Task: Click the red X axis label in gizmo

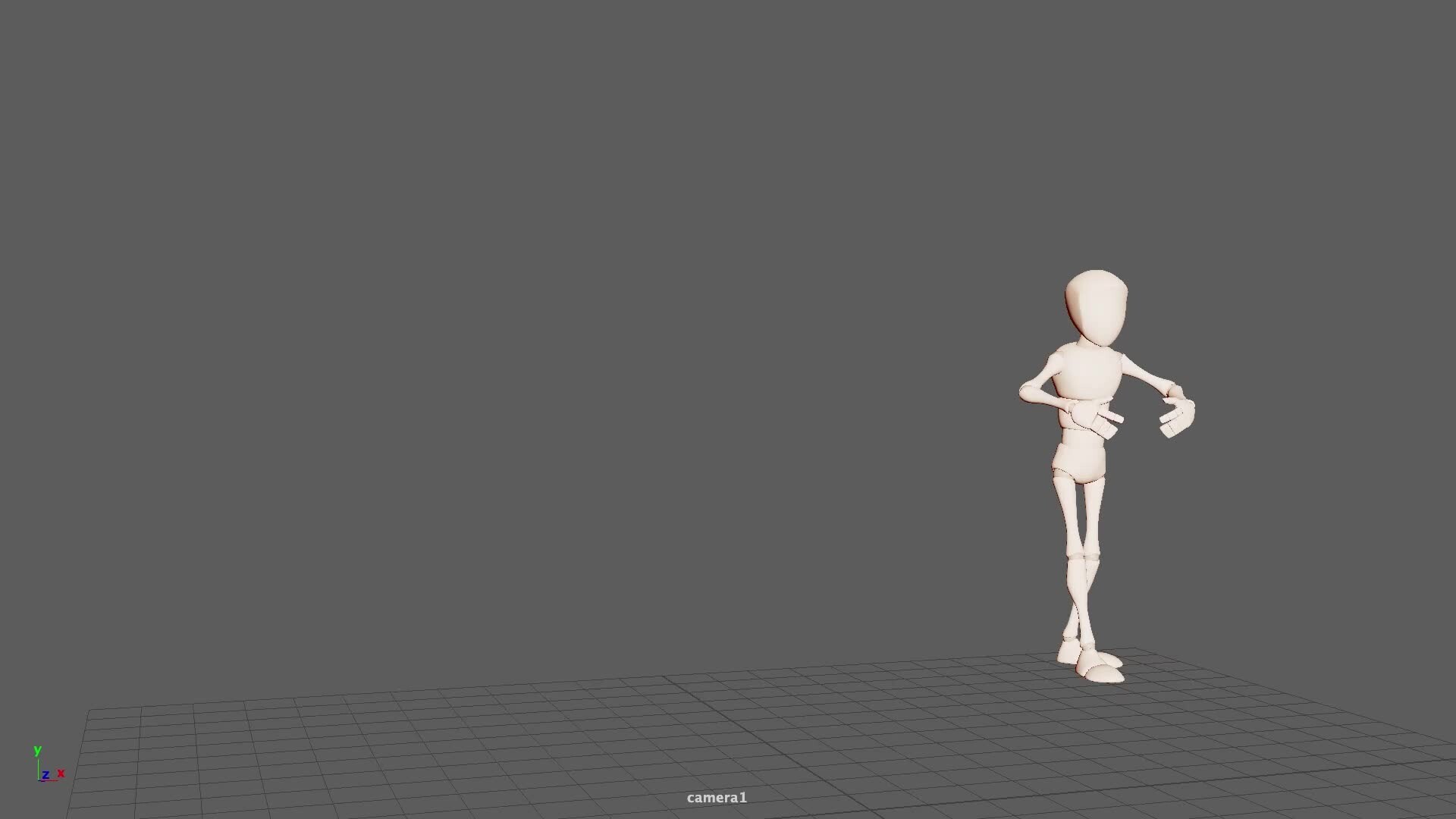Action: [60, 774]
